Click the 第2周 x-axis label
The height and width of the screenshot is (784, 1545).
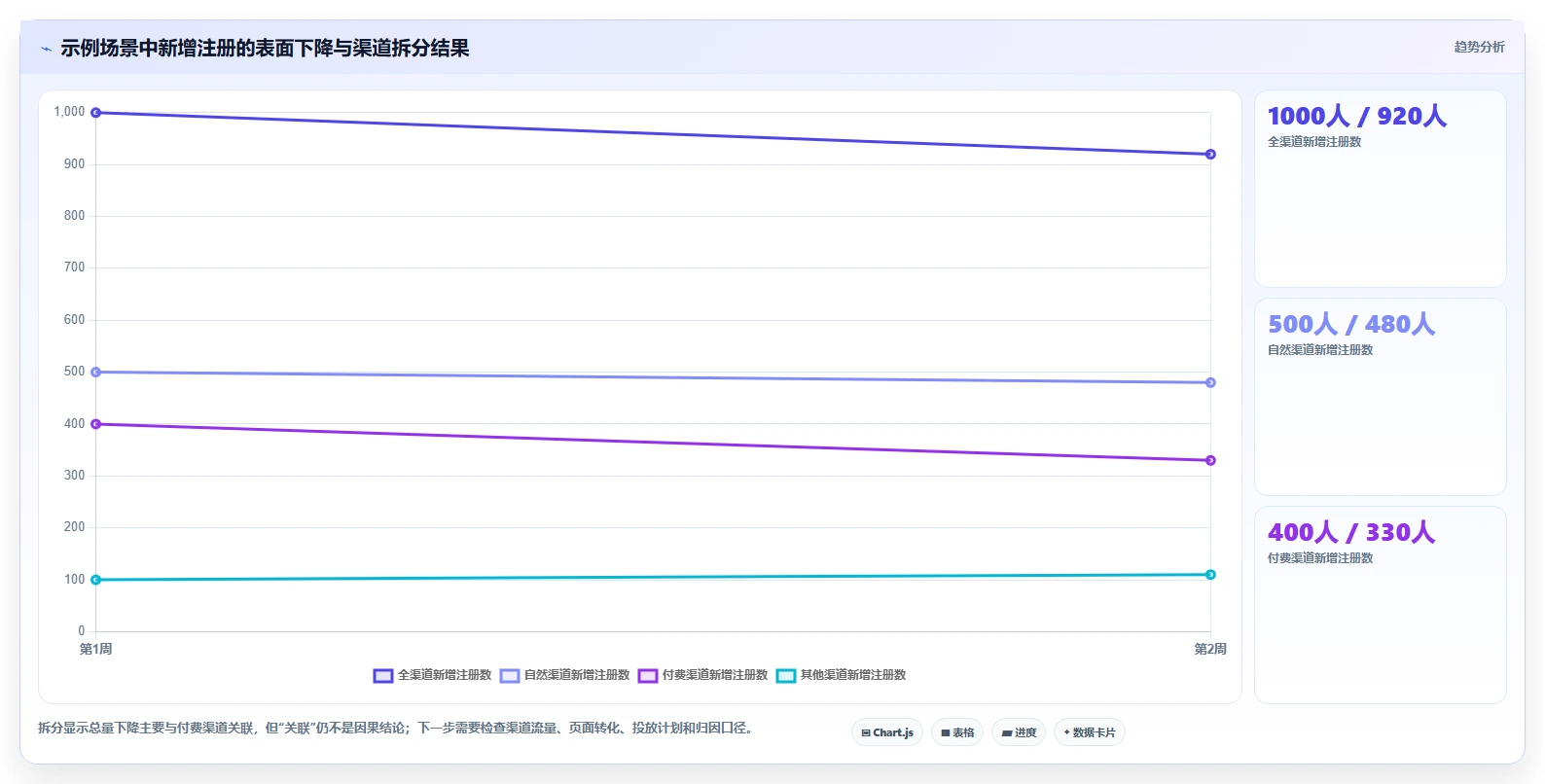point(1210,649)
